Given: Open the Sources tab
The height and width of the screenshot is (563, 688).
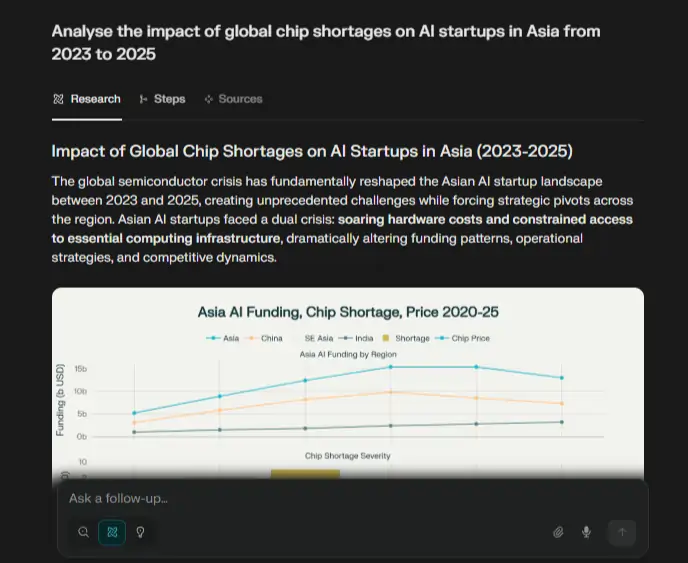Looking at the screenshot, I should (x=233, y=99).
